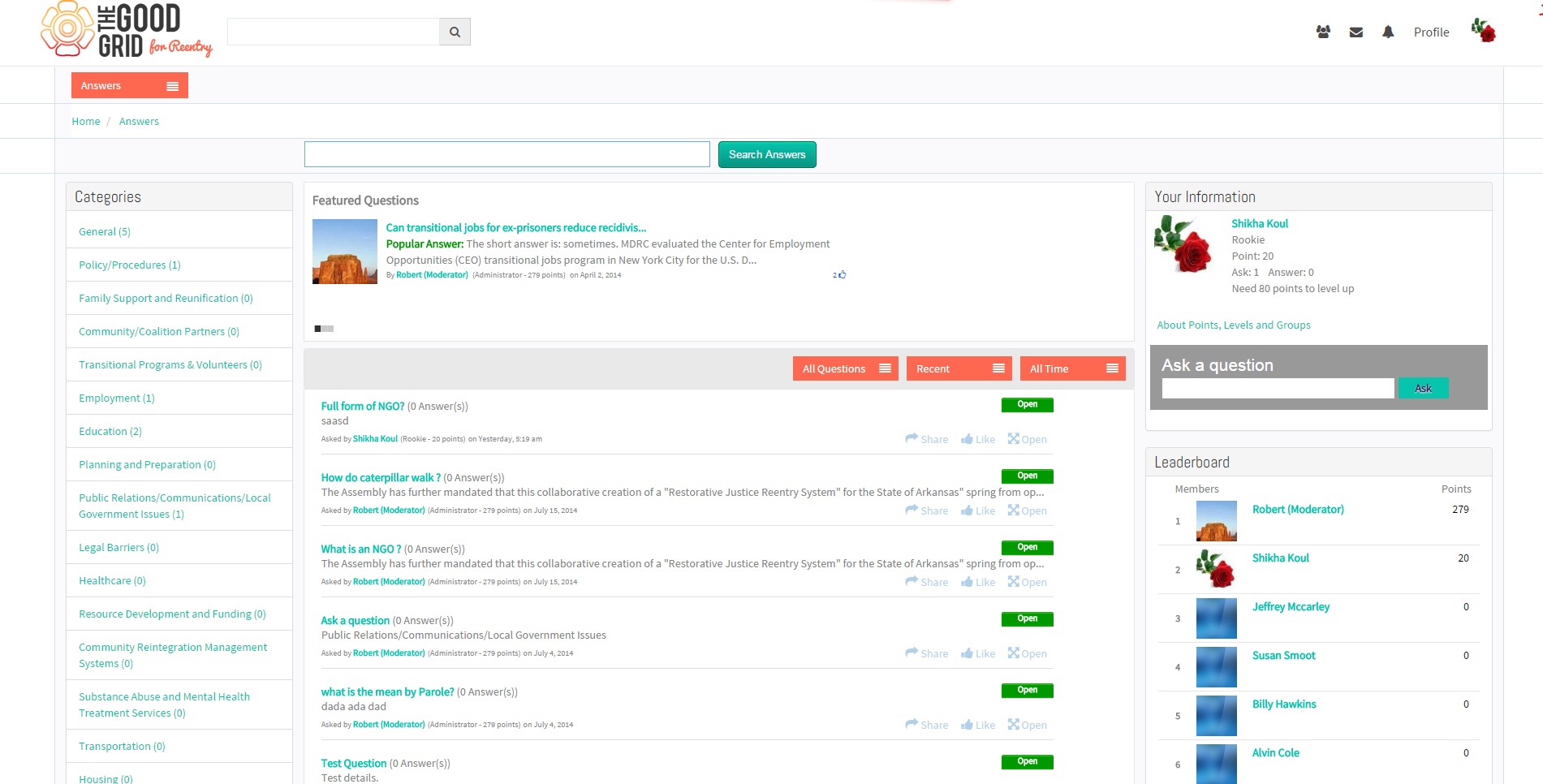1543x784 pixels.
Task: Click Open icon for 'What is an NGO ?'
Action: (x=1028, y=582)
